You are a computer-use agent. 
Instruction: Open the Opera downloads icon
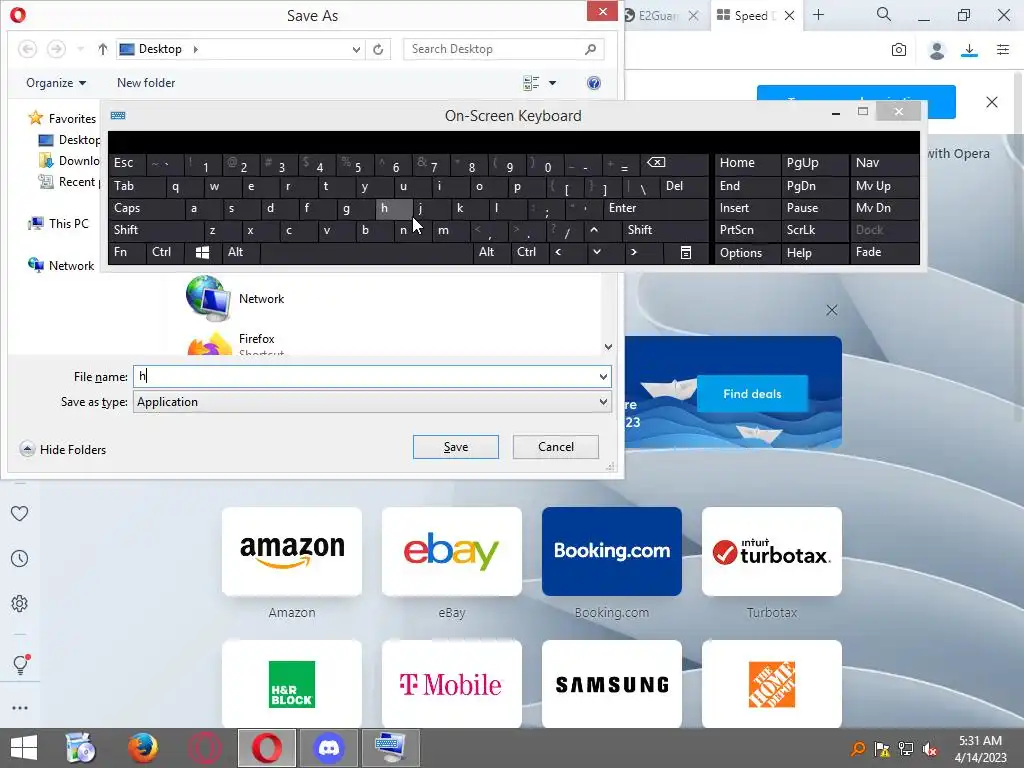coord(969,50)
